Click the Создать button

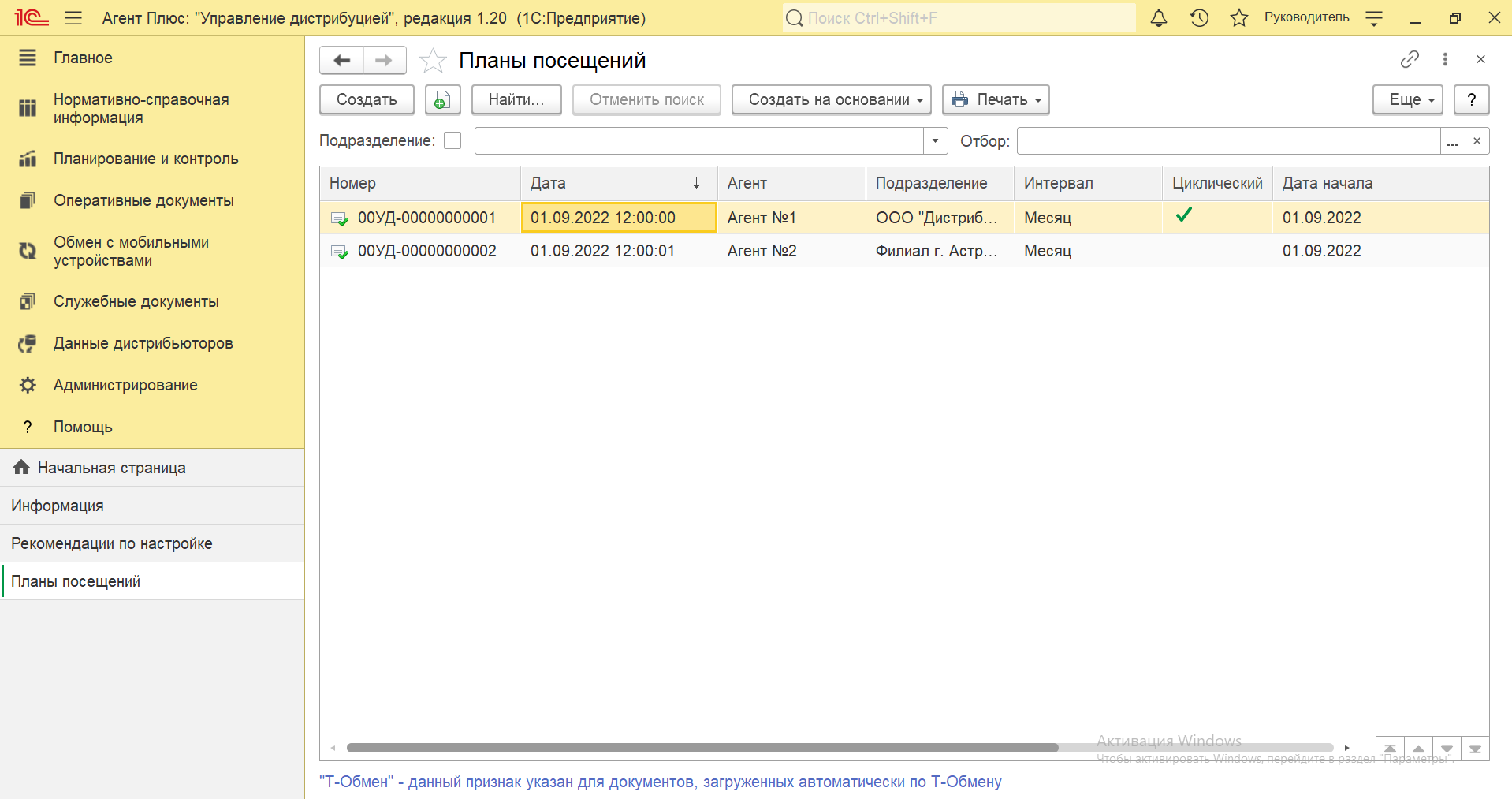click(367, 99)
